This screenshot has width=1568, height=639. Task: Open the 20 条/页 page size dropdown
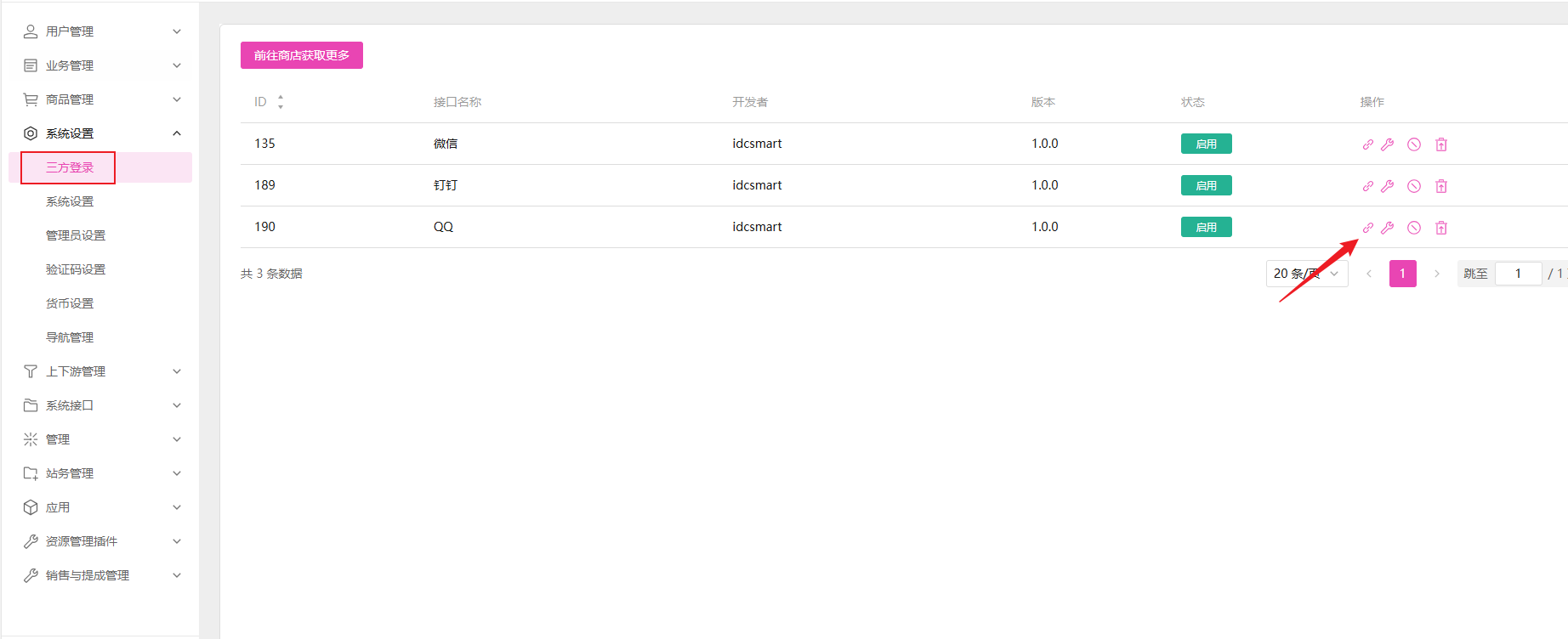pos(1306,274)
